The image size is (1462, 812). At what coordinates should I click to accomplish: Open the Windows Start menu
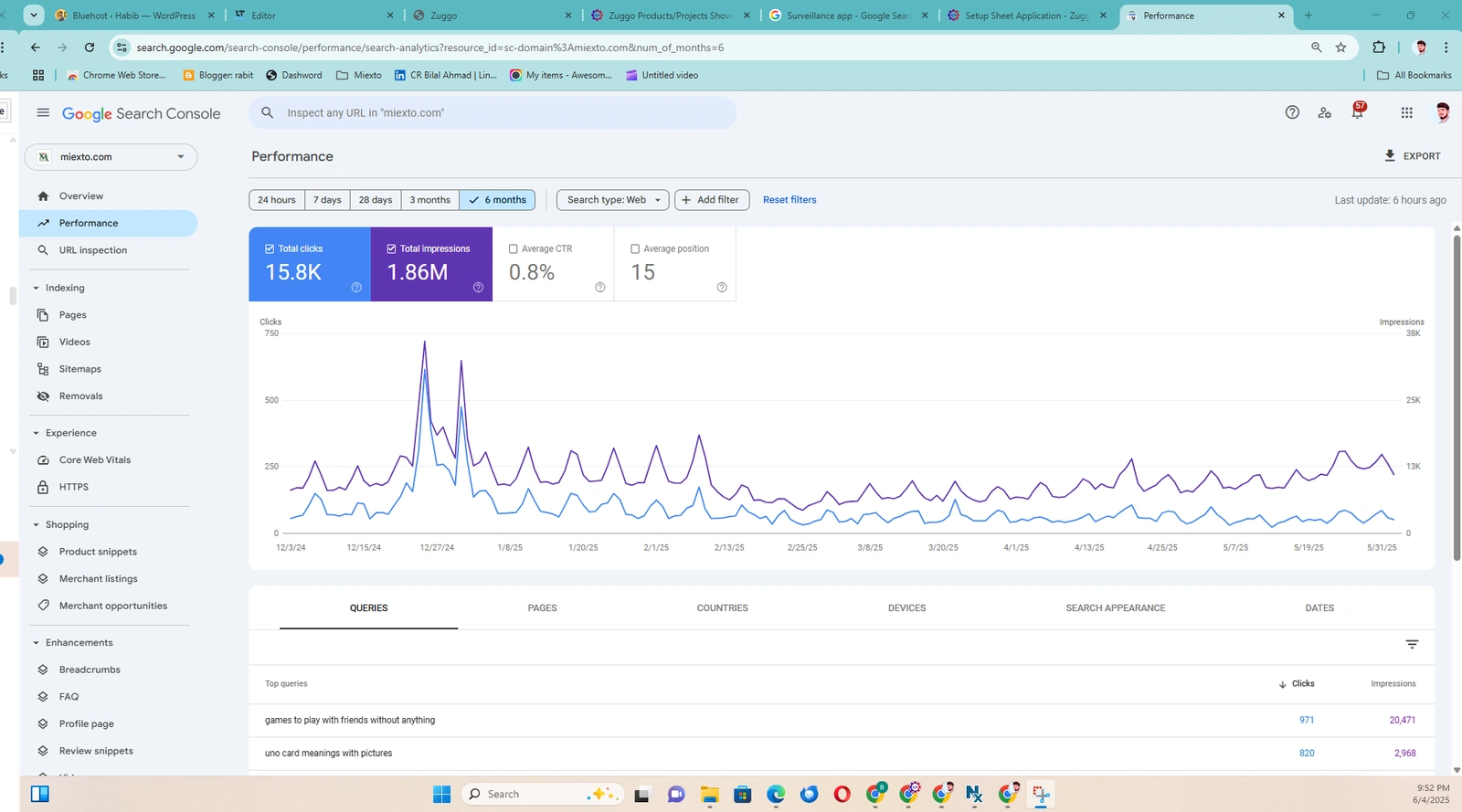coord(442,795)
